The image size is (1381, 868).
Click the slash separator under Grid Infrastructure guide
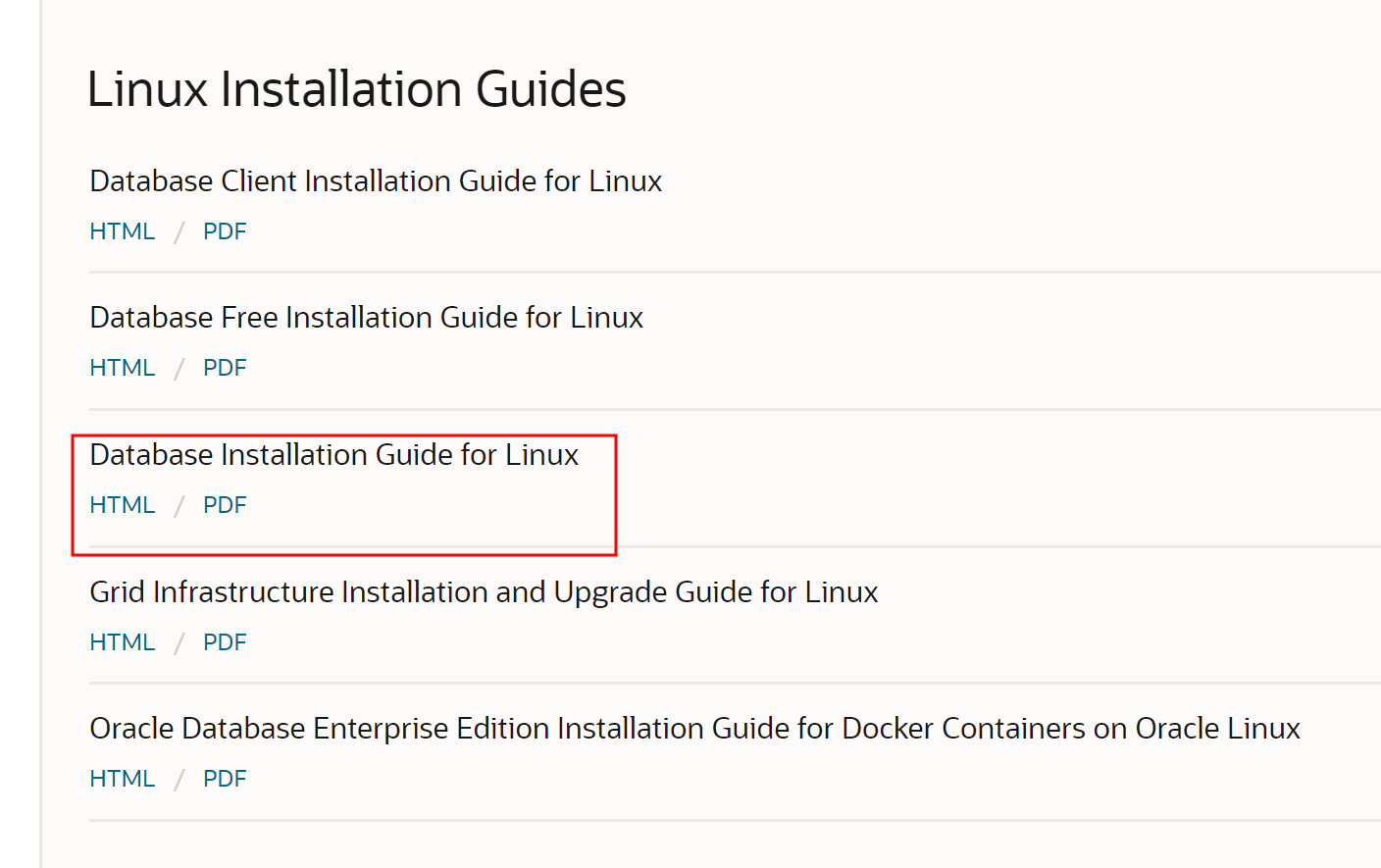(x=179, y=643)
